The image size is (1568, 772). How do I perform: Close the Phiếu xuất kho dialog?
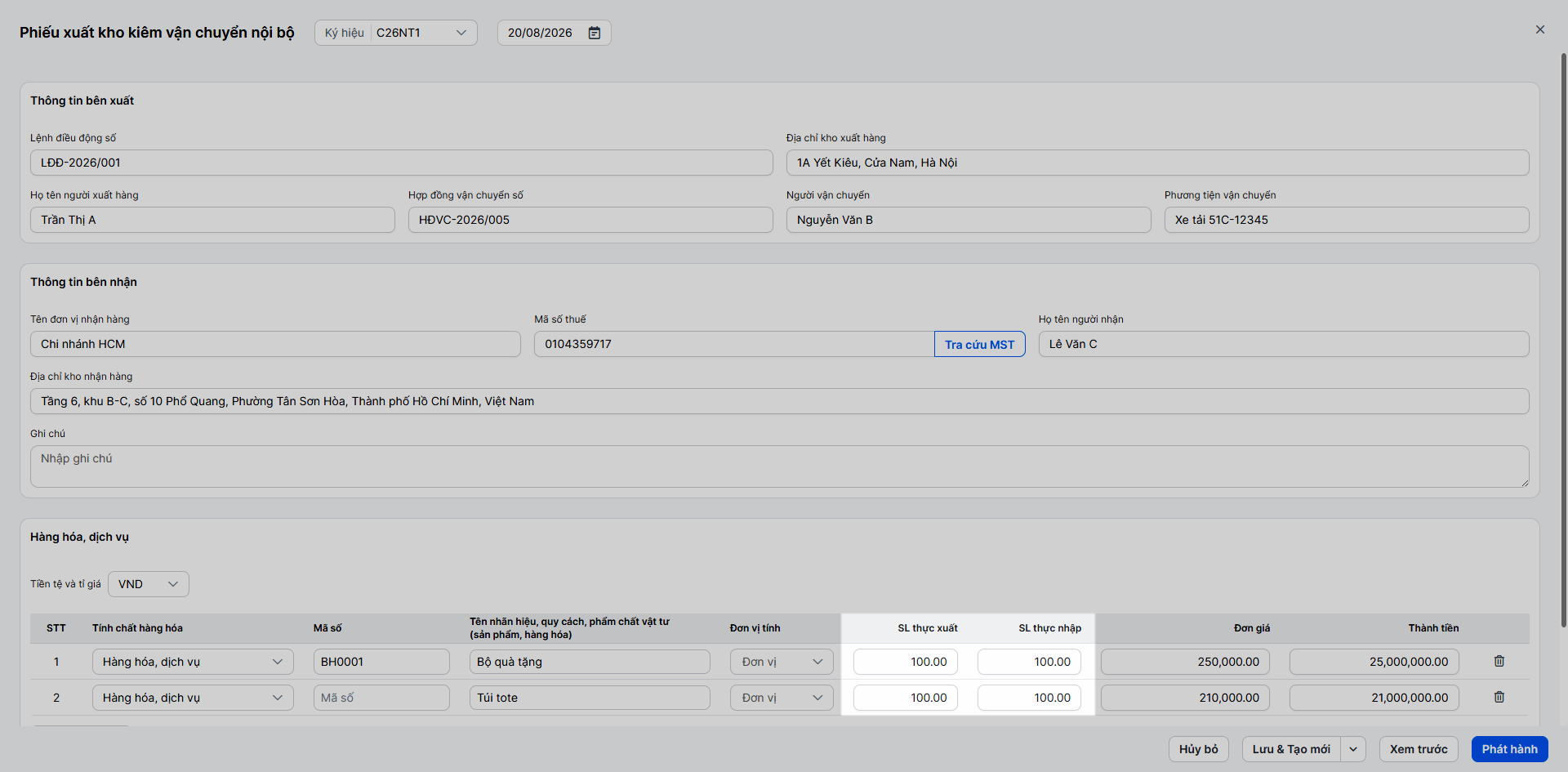coord(1540,29)
